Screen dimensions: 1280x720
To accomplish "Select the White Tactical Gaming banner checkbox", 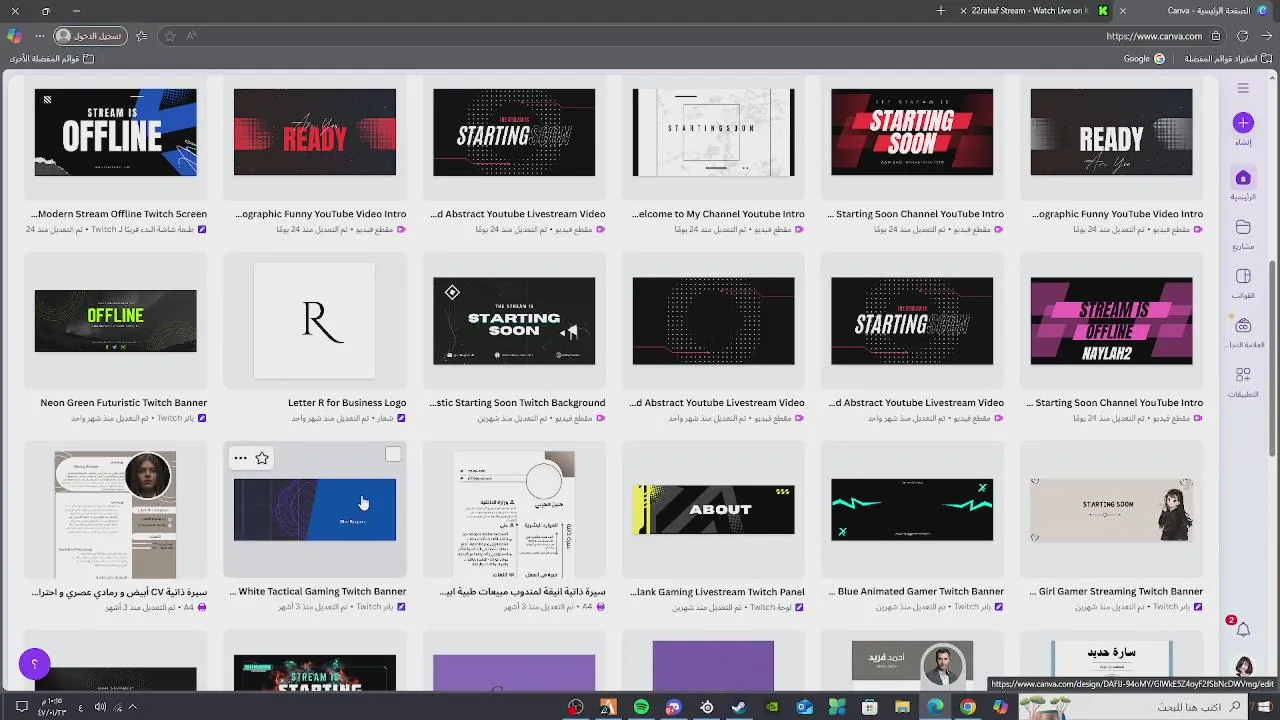I will point(393,455).
